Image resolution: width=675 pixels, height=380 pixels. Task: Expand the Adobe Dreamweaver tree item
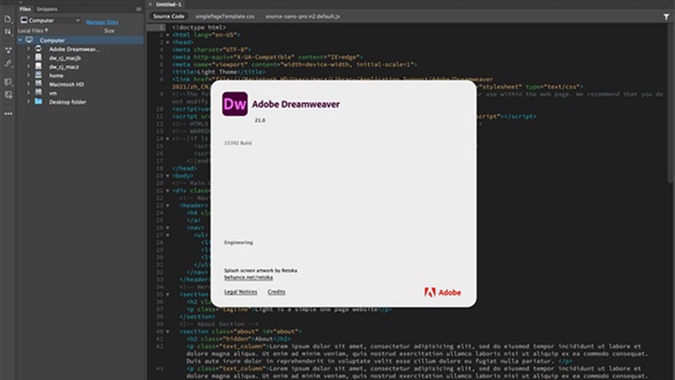click(x=28, y=49)
